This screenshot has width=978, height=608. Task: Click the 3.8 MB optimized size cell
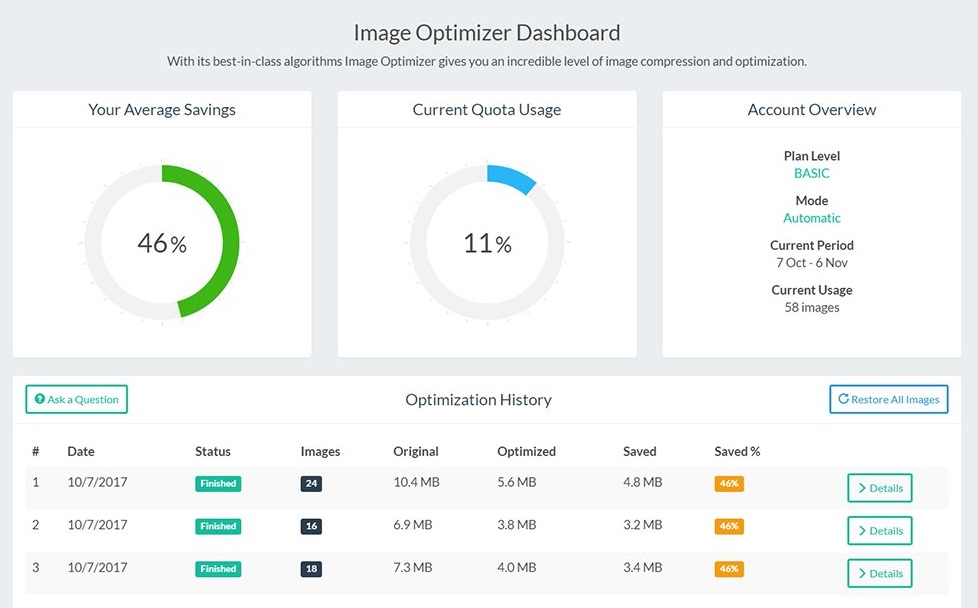(x=516, y=525)
